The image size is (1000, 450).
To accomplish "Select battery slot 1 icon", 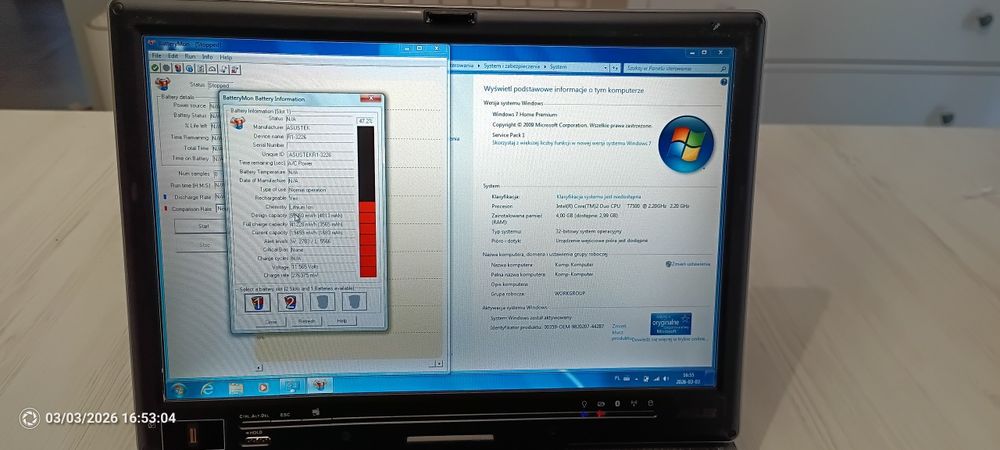I will click(x=257, y=302).
